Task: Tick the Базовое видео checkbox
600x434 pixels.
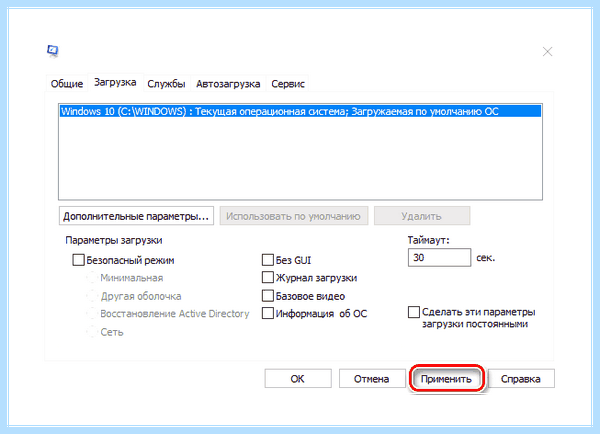Action: (x=268, y=296)
